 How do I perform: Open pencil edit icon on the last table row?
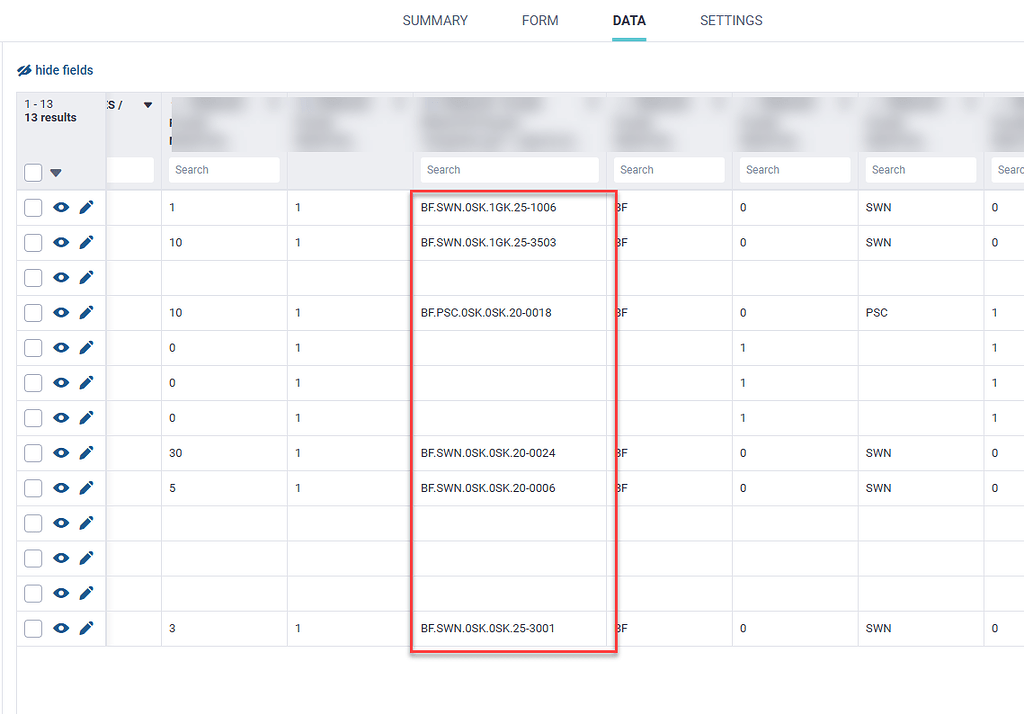tap(87, 627)
